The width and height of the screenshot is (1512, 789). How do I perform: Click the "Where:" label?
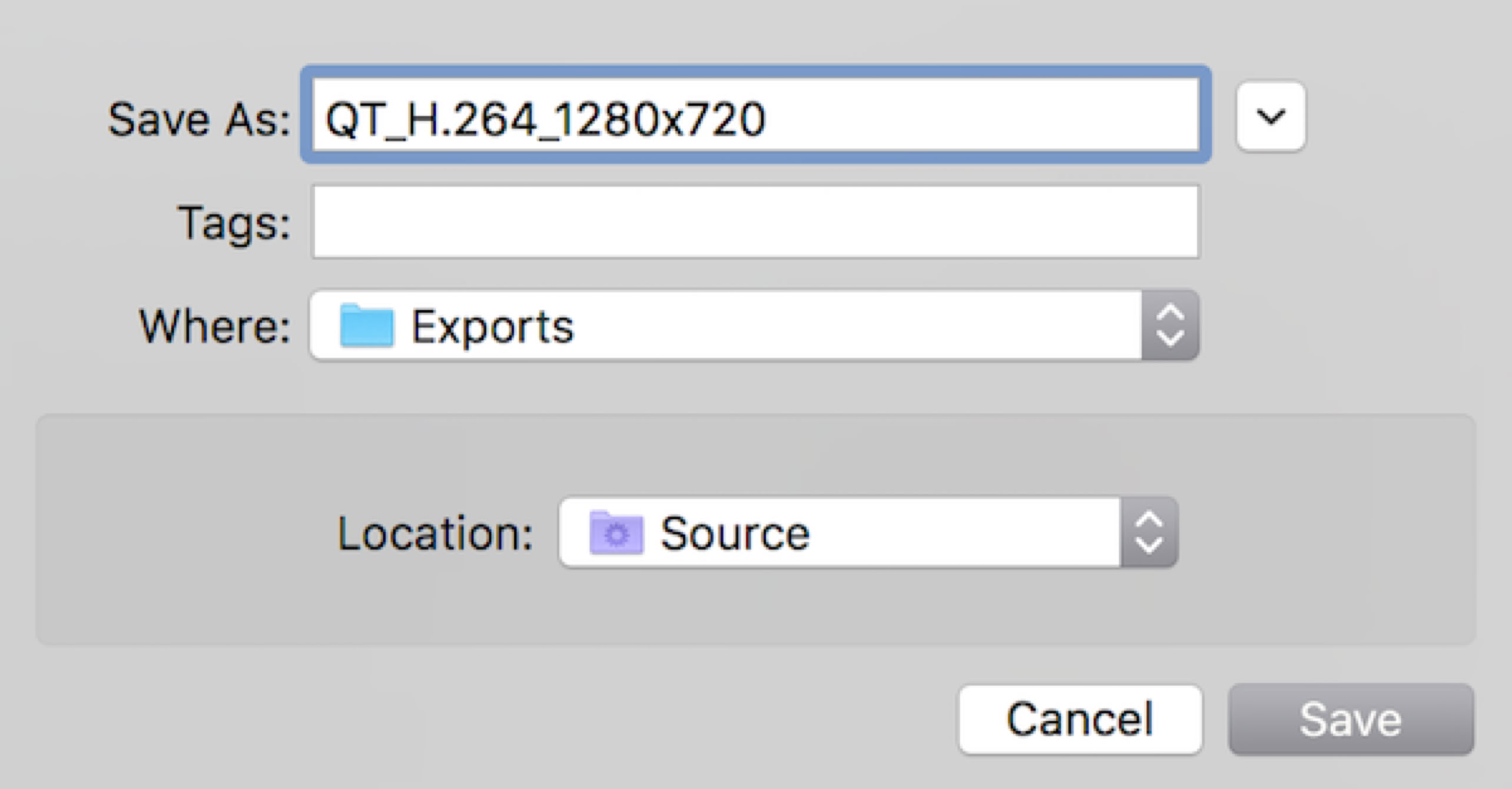coord(215,326)
